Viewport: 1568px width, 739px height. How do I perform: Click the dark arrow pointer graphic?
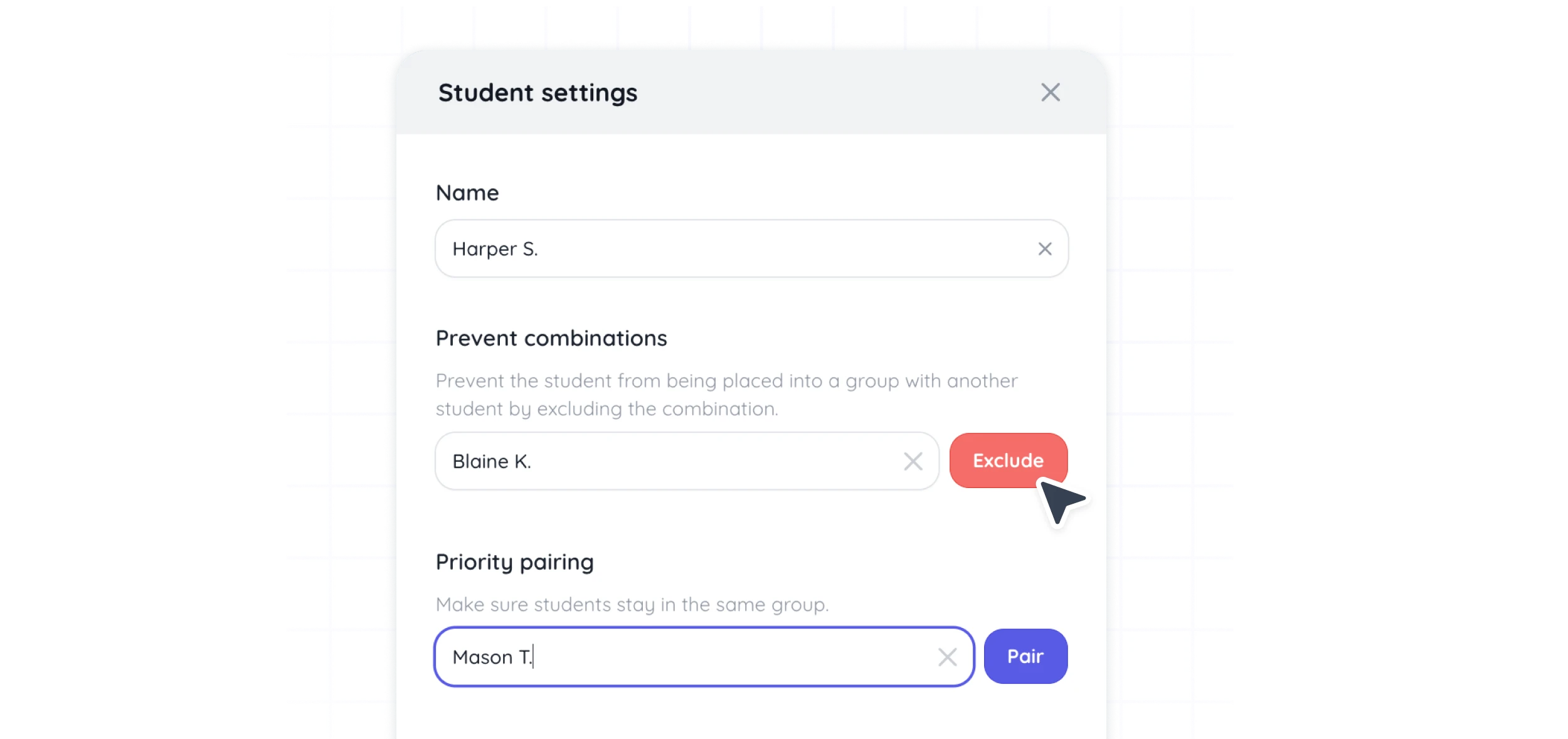1061,501
